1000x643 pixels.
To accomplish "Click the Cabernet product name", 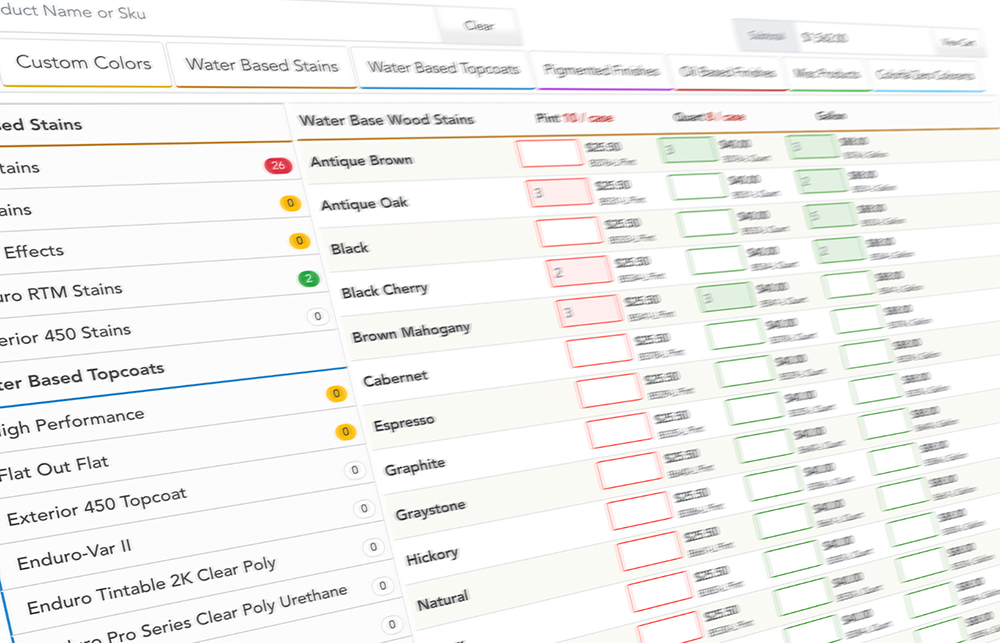I will (395, 378).
